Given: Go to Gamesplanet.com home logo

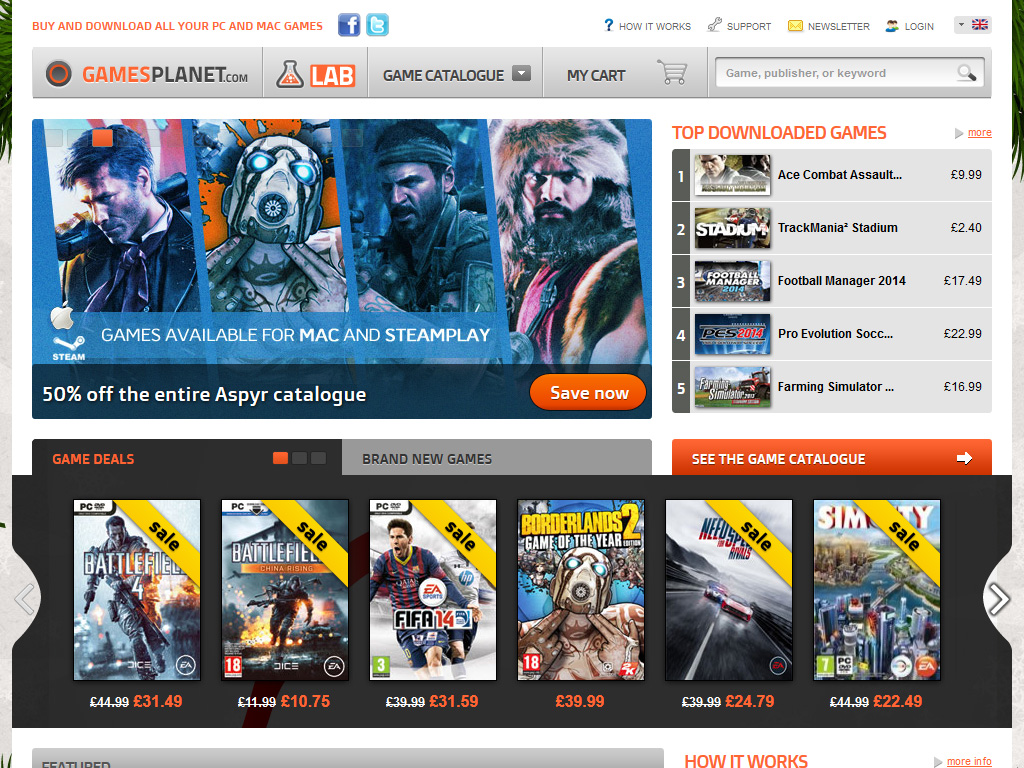Looking at the screenshot, I should 147,74.
